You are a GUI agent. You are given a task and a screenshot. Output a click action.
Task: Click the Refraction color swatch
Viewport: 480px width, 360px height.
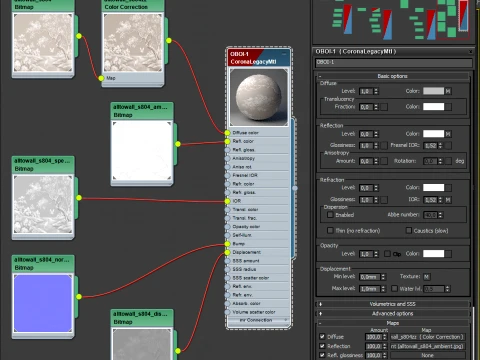point(433,188)
